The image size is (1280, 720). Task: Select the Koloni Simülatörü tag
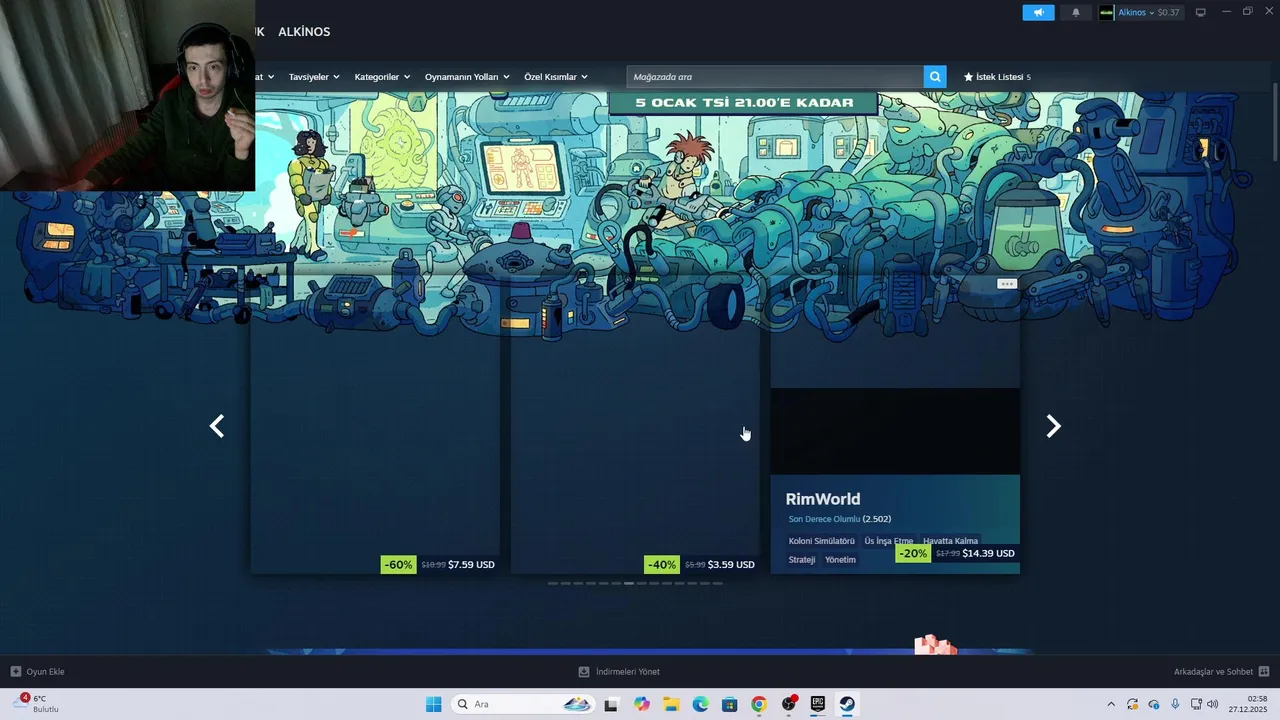[822, 541]
